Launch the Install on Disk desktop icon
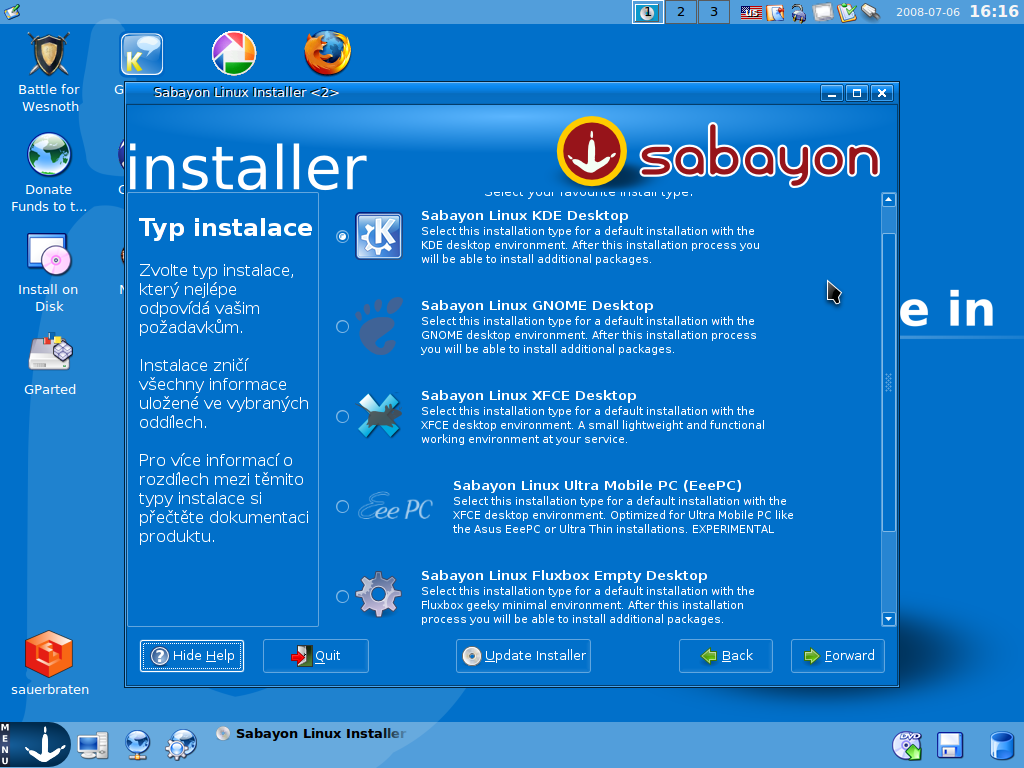This screenshot has width=1024, height=768. pyautogui.click(x=49, y=272)
